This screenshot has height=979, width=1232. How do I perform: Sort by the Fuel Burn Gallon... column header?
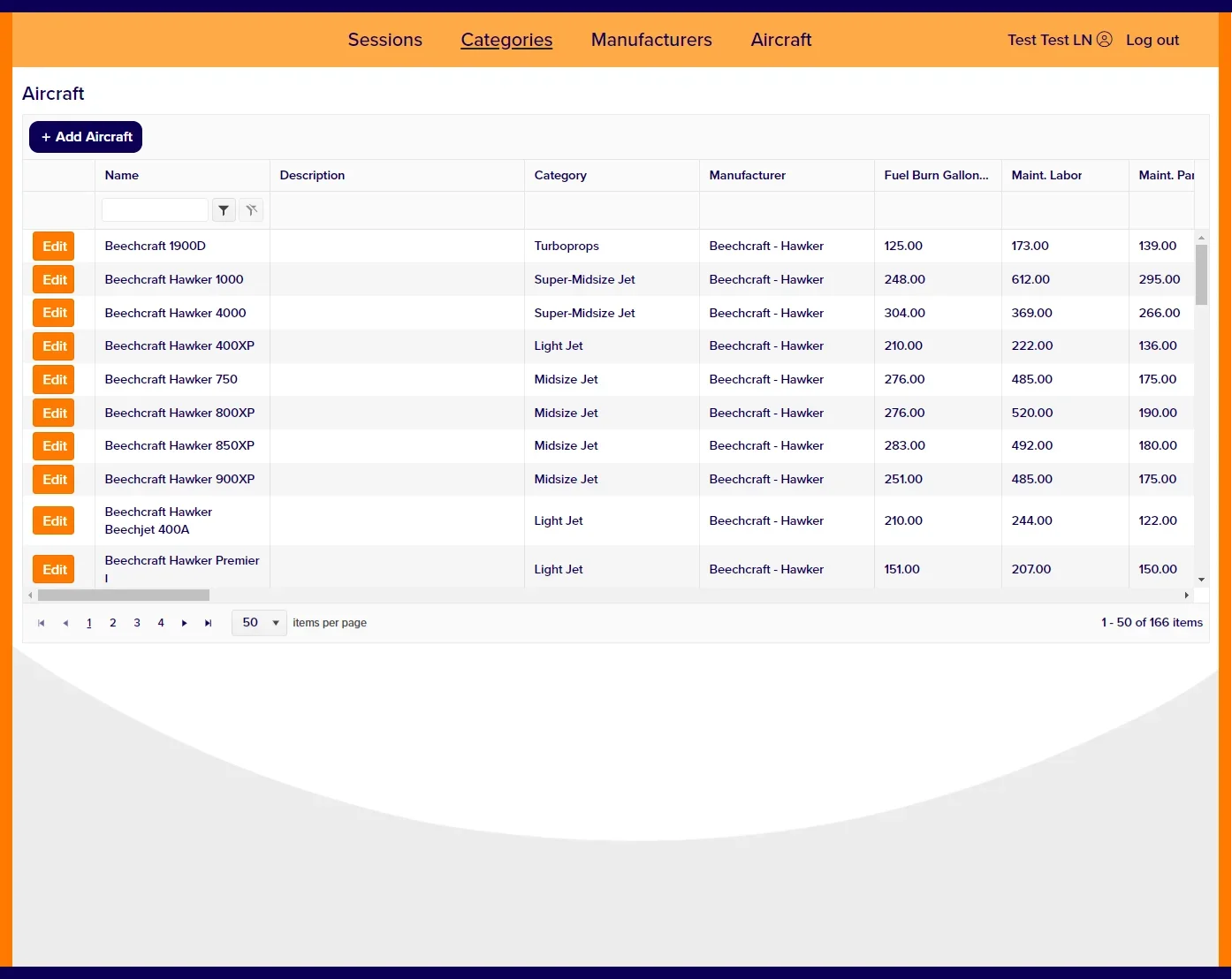coord(938,176)
